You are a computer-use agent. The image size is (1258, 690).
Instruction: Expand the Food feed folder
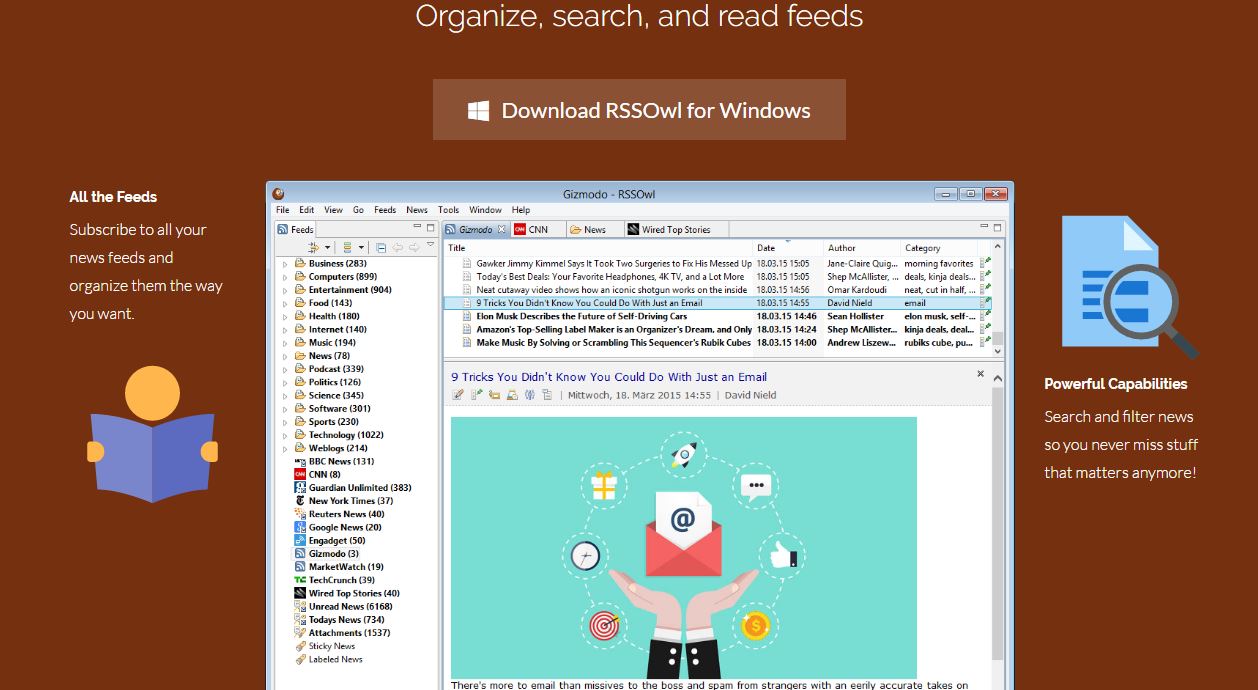[284, 303]
